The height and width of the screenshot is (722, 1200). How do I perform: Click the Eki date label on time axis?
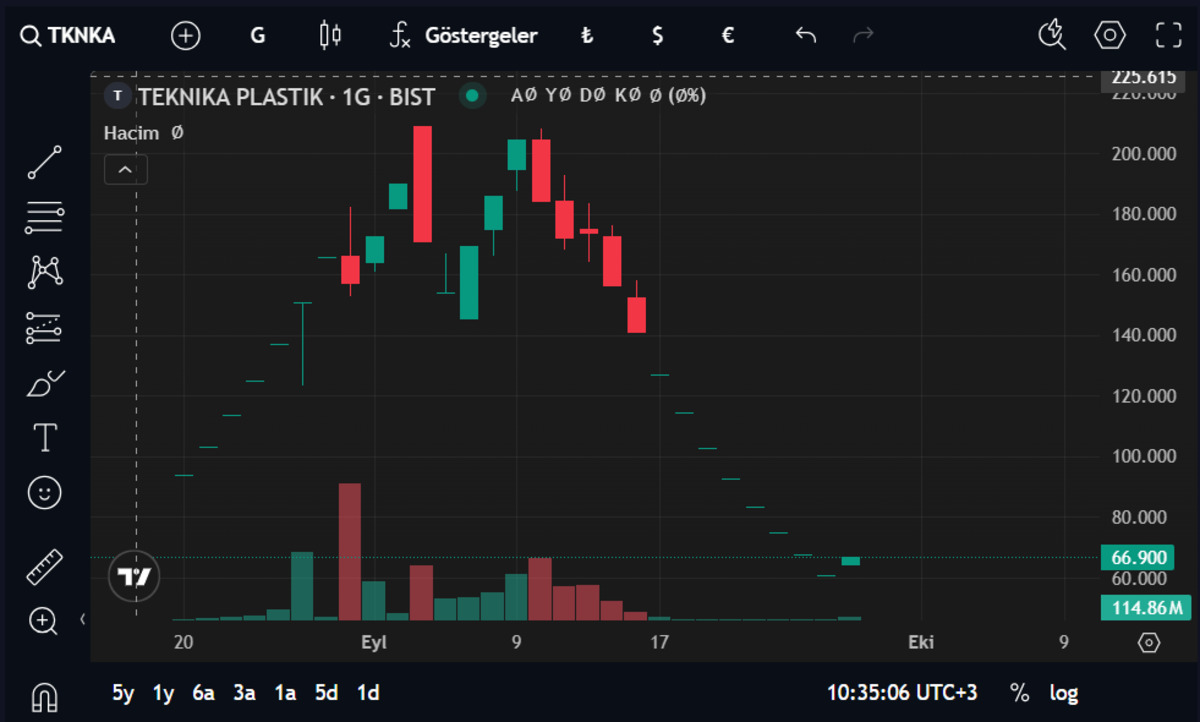tap(921, 642)
